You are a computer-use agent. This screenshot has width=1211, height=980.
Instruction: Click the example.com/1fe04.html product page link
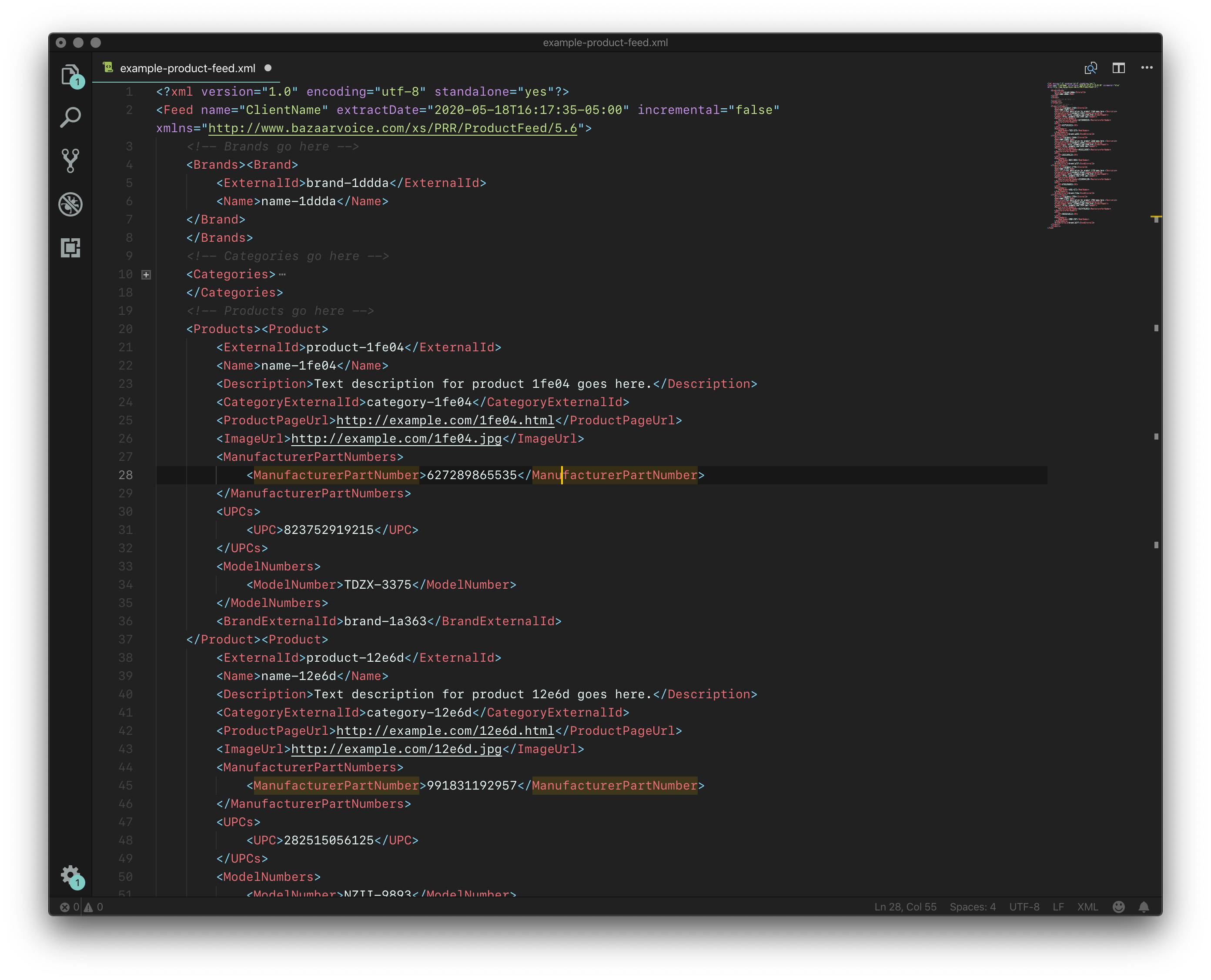[444, 420]
